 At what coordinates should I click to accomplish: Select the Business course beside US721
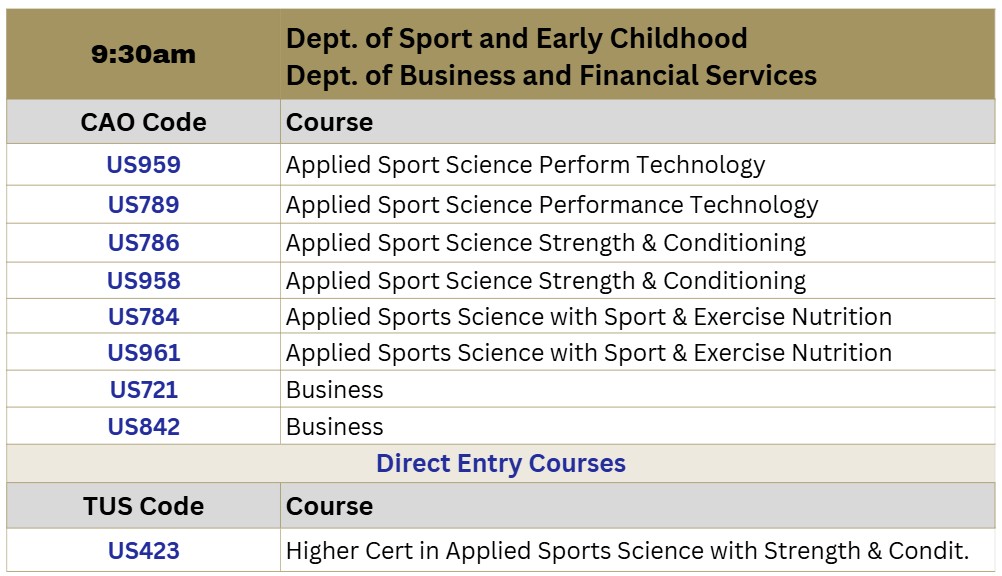[335, 390]
